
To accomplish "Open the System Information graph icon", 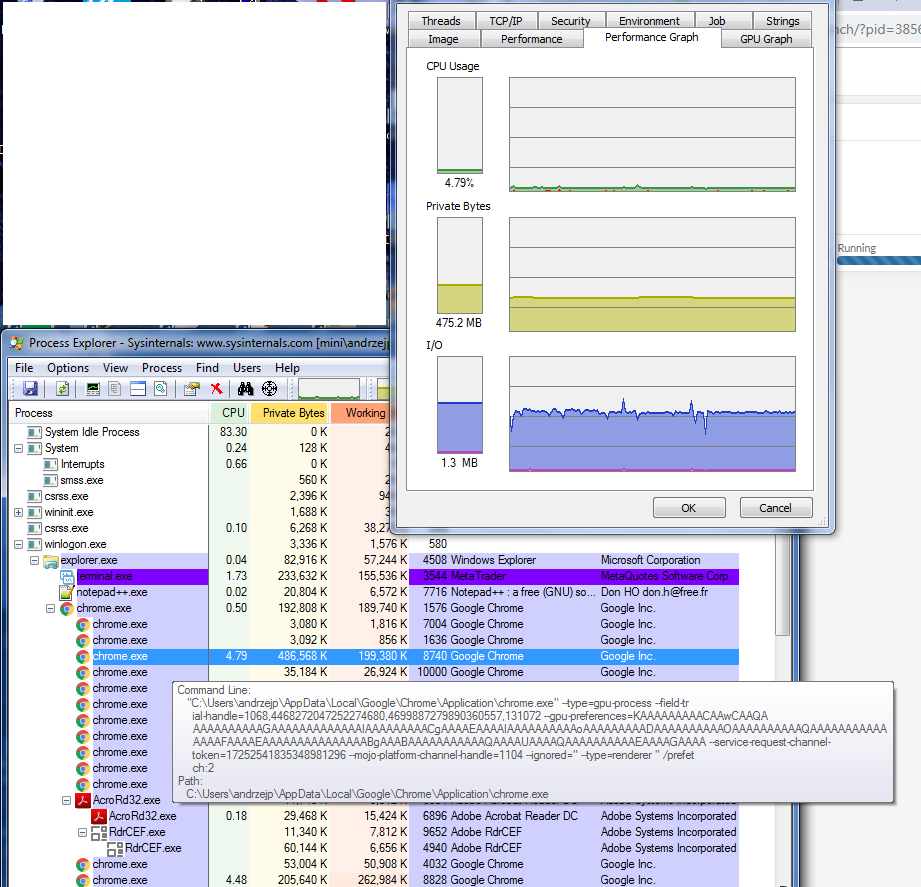I will pos(93,389).
